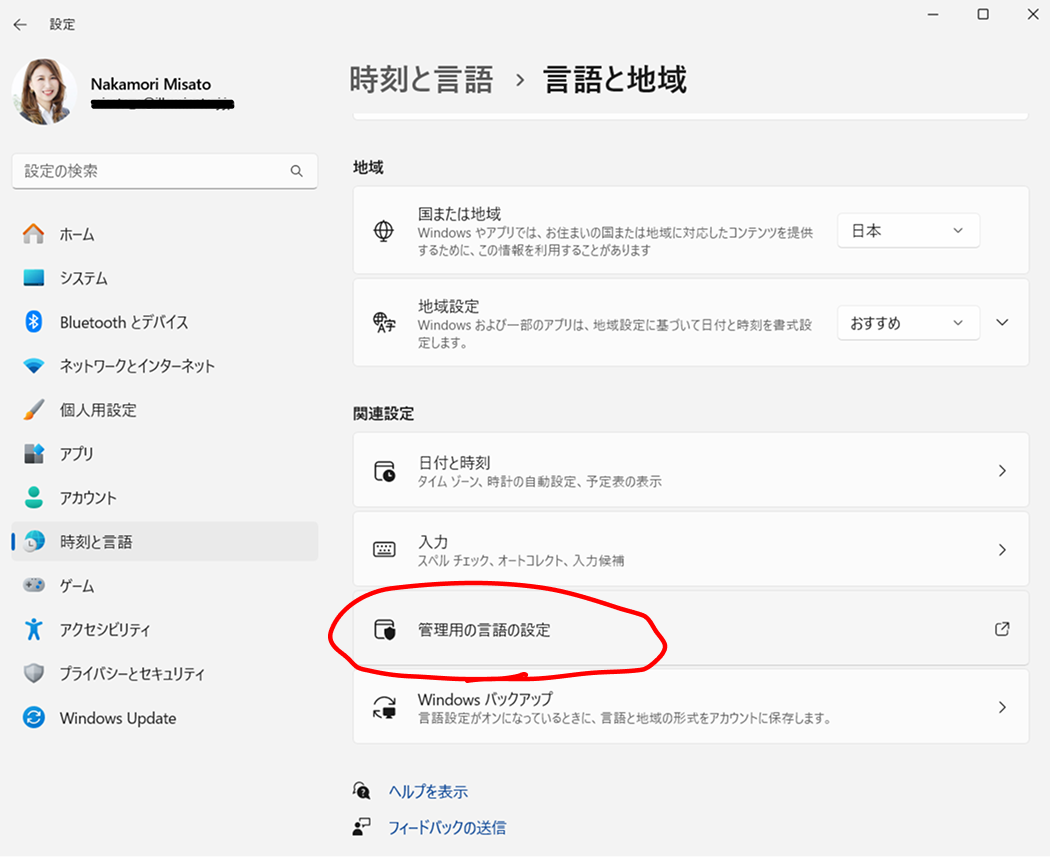Open 入力 related setting
The height and width of the screenshot is (857, 1050).
tap(690, 550)
